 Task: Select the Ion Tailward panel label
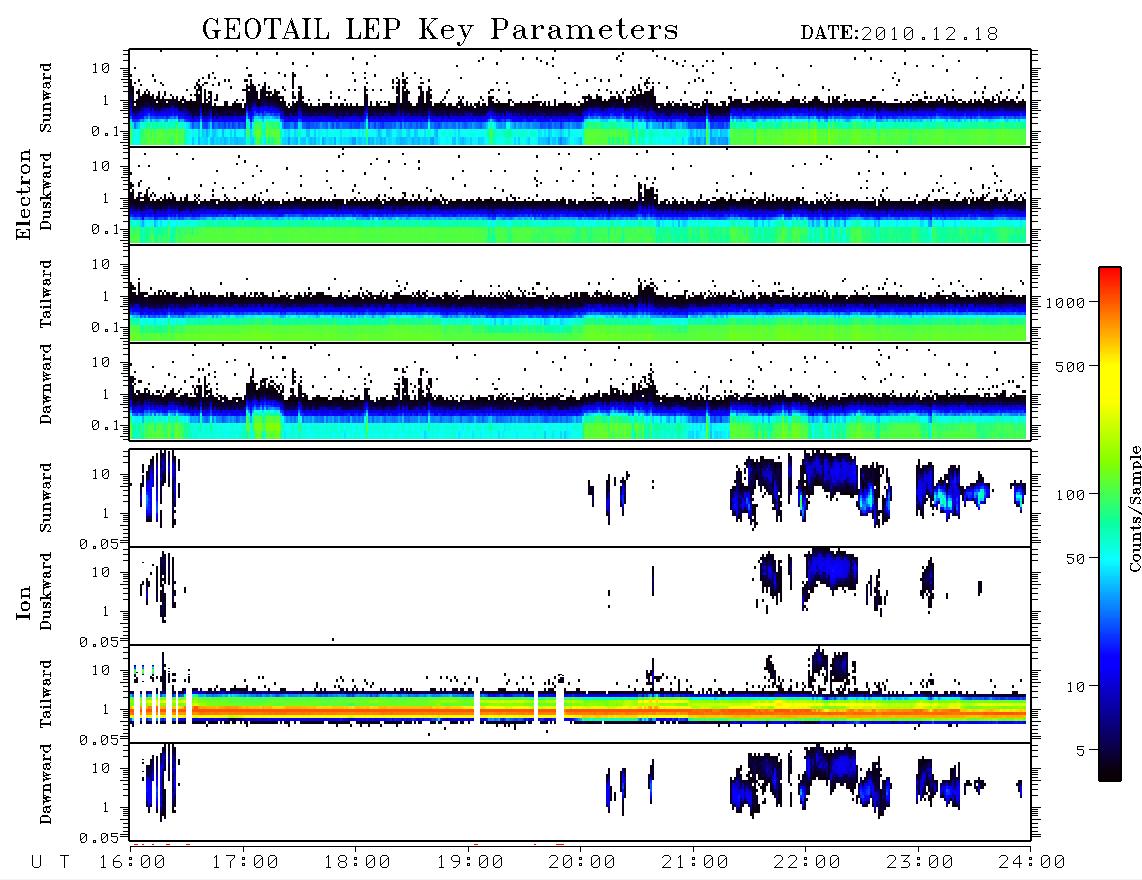click(46, 694)
